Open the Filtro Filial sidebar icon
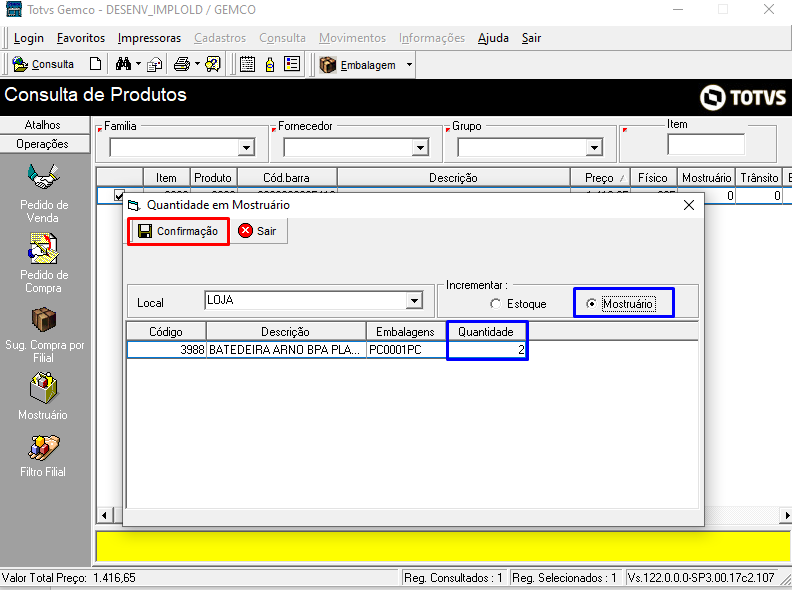This screenshot has width=792, height=590. point(43,448)
